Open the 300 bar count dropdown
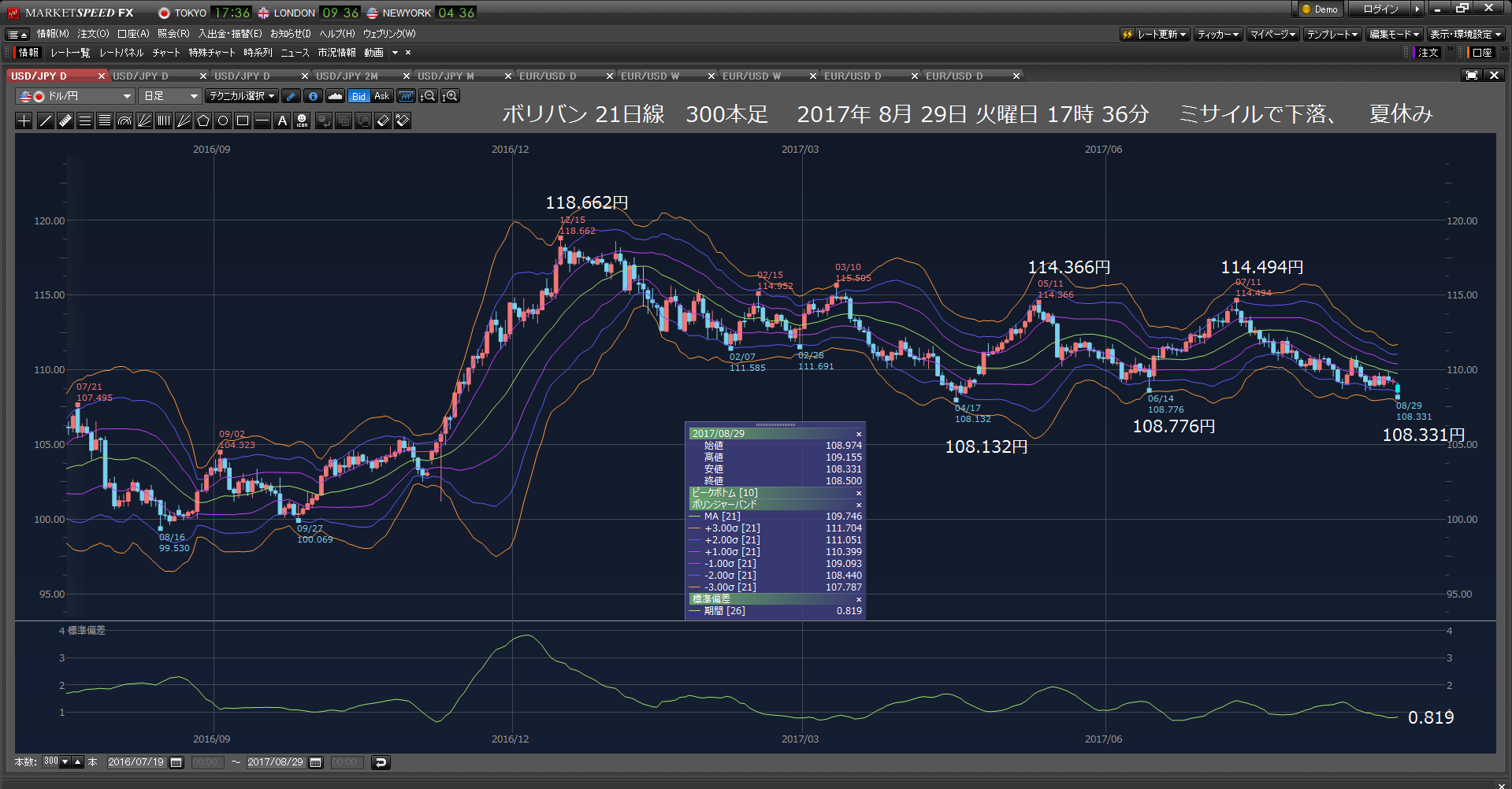Viewport: 1512px width, 789px height. [x=65, y=761]
